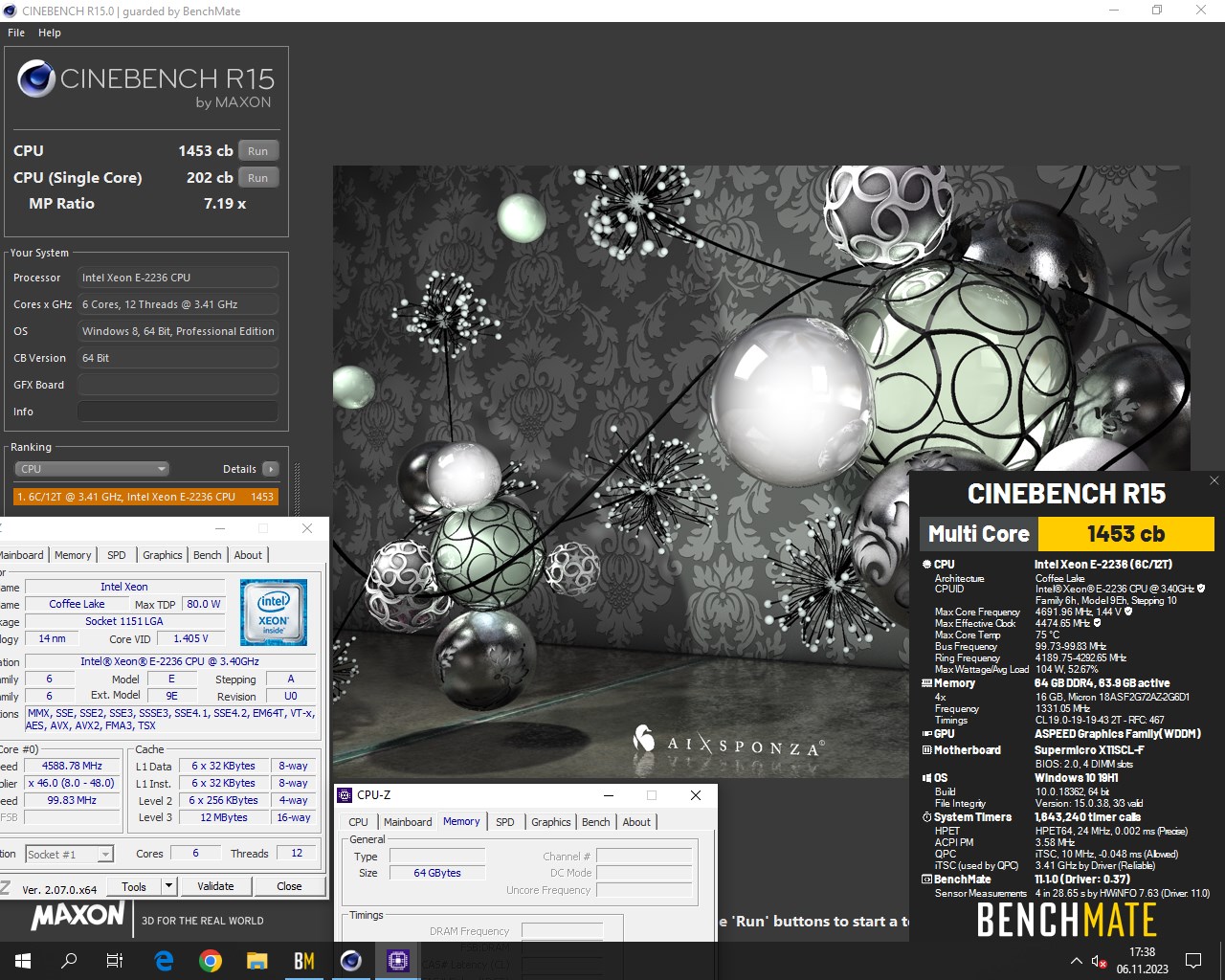The height and width of the screenshot is (980, 1225).
Task: Switch to Cinebench taskbar icon
Action: pyautogui.click(x=351, y=961)
